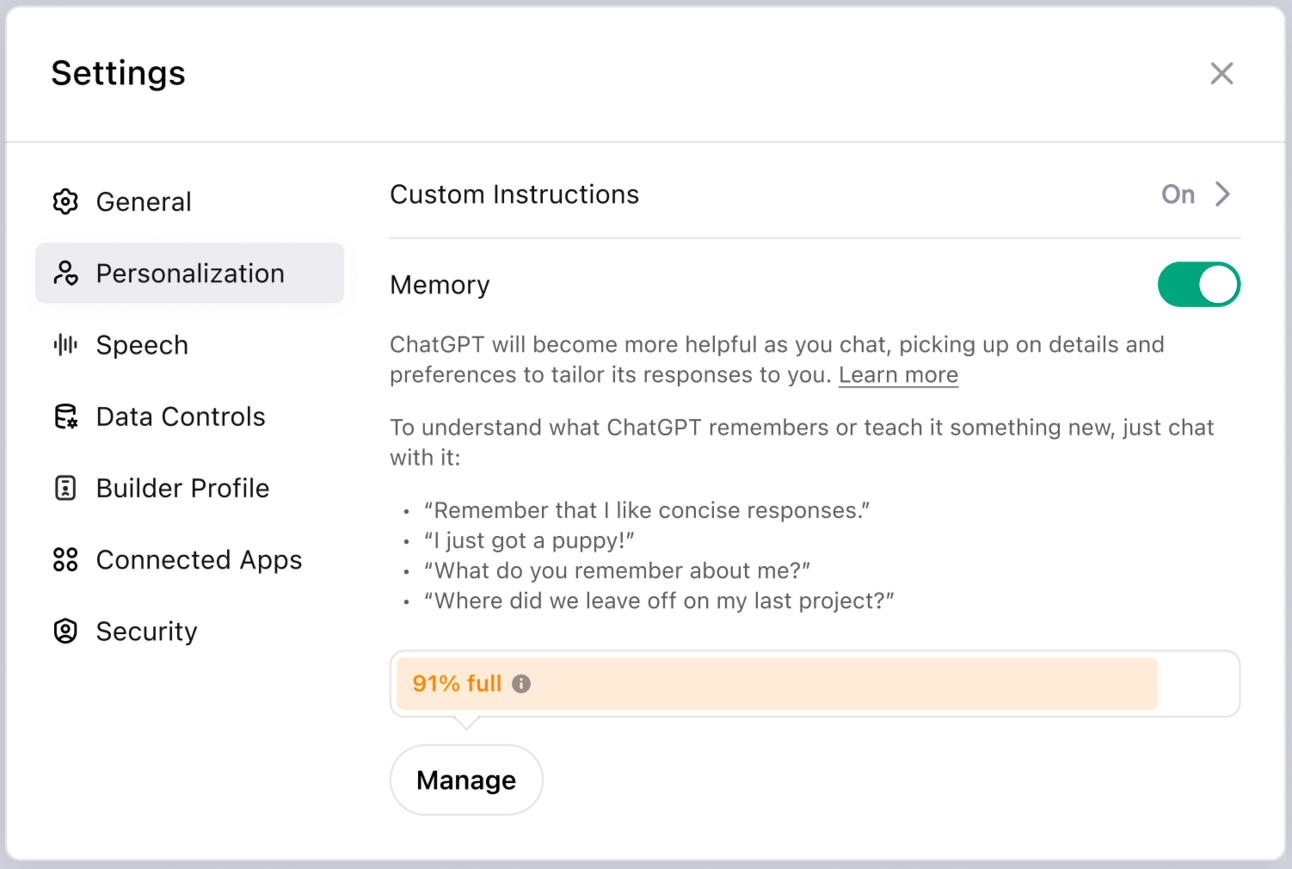Click the Connected Apps grid icon

65,559
